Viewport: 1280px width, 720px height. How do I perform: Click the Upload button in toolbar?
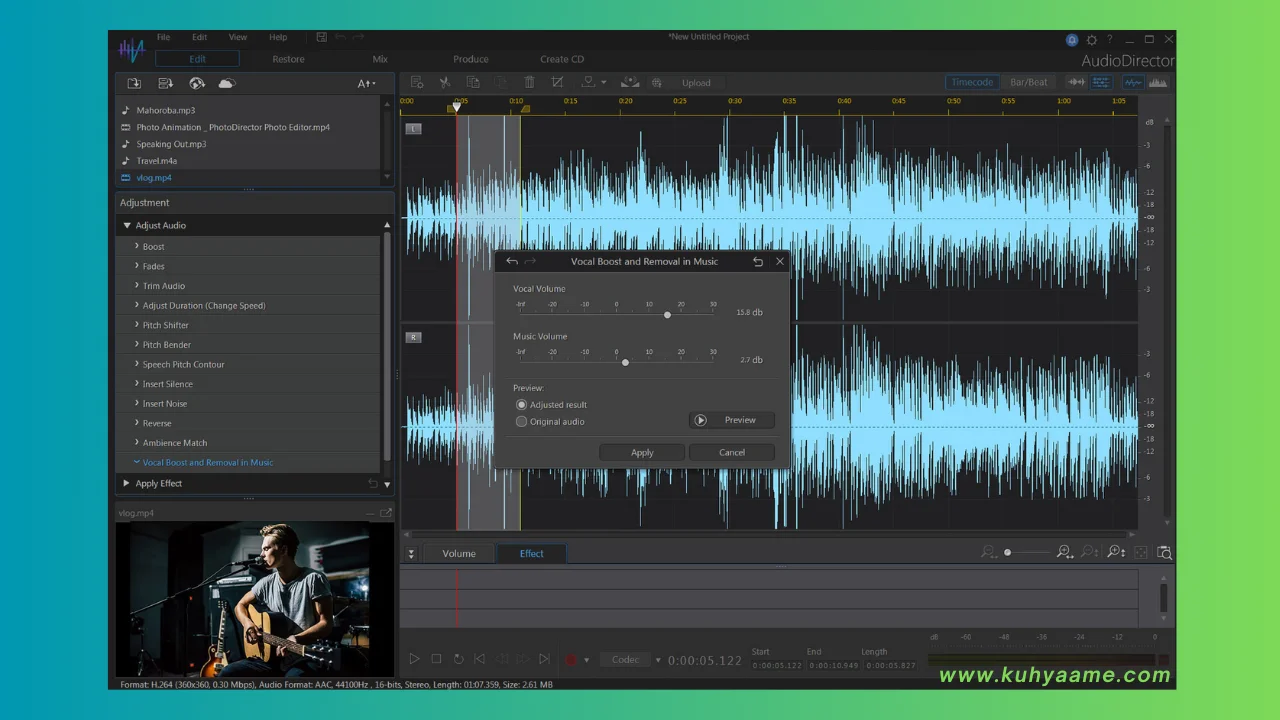coord(697,83)
